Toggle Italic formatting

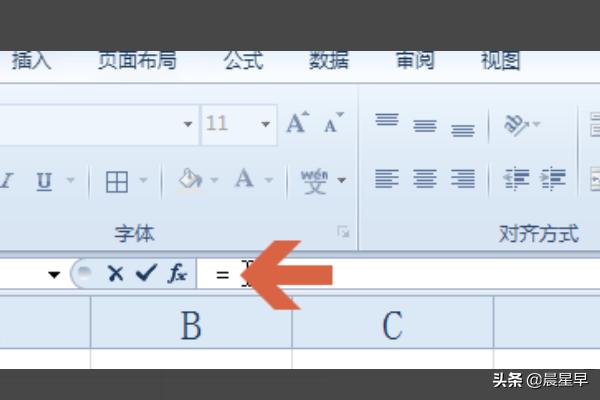click(x=7, y=181)
